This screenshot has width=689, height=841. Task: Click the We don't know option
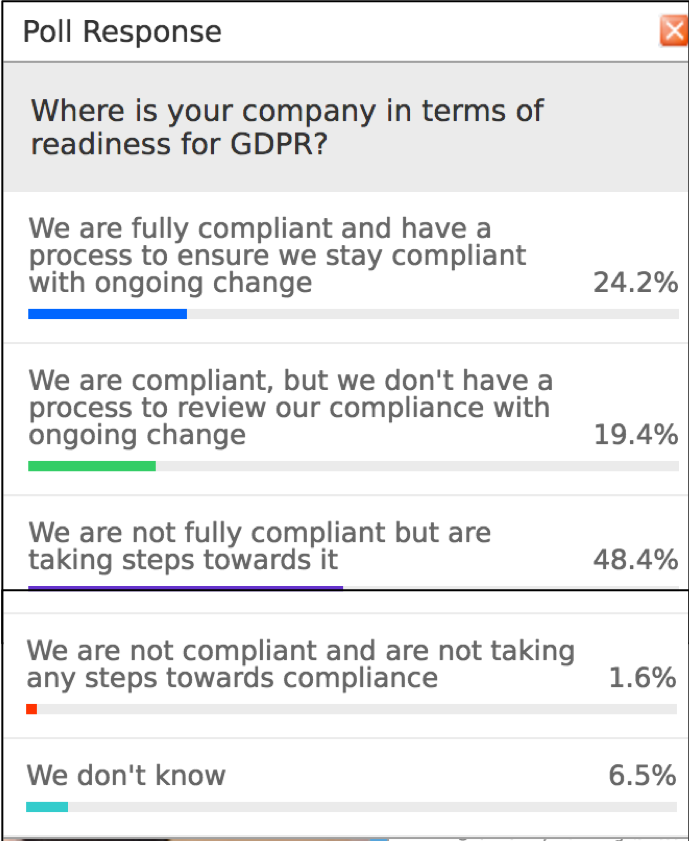point(126,776)
